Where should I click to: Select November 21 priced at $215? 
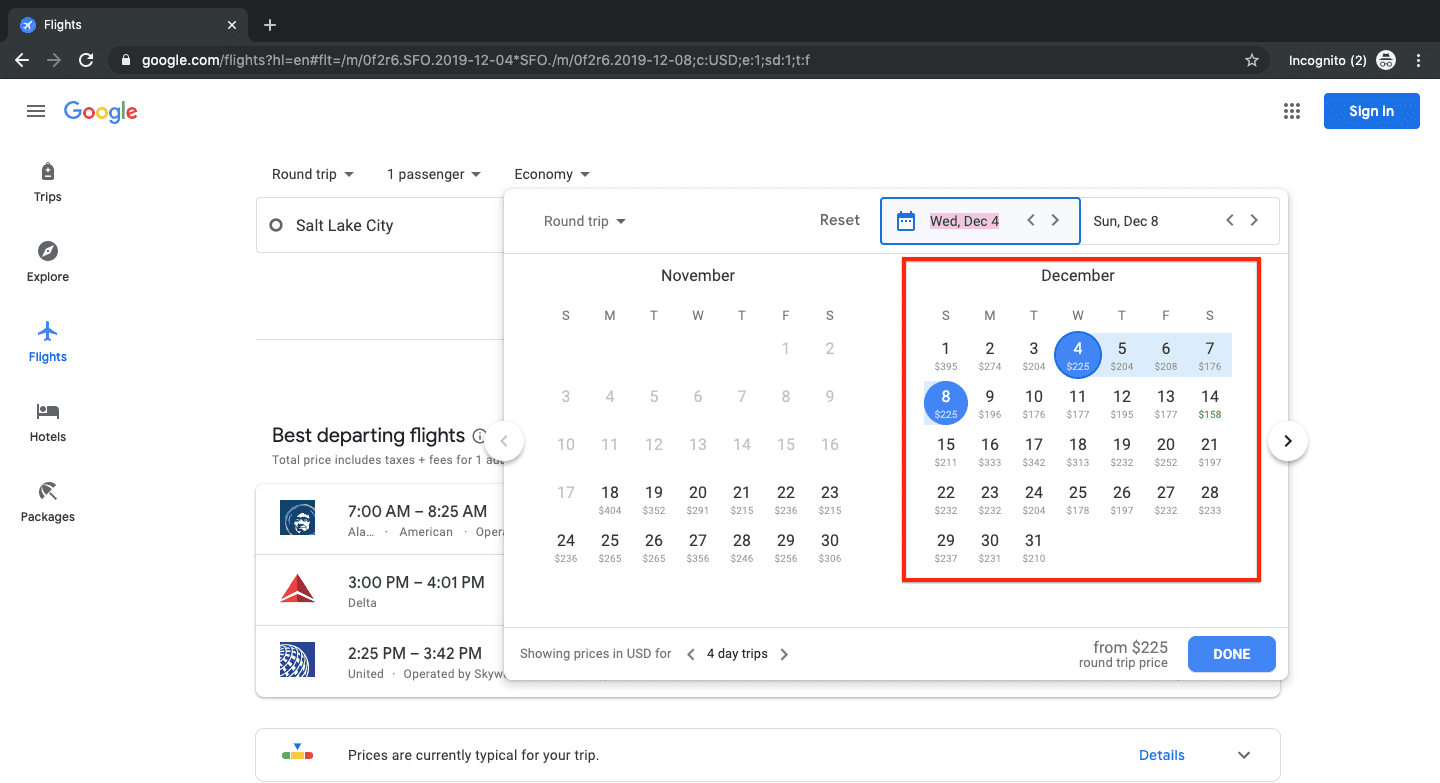742,498
